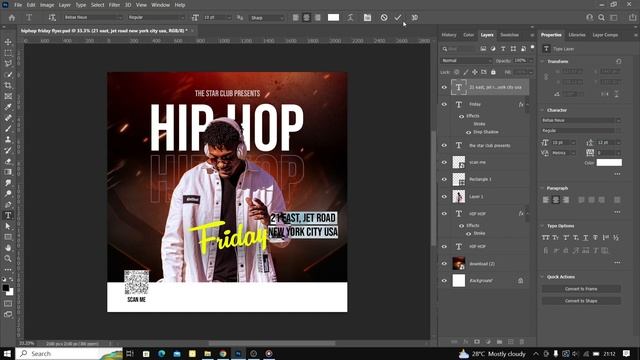This screenshot has width=640, height=360.
Task: Select the Horizontal Type tool
Action: 8,215
